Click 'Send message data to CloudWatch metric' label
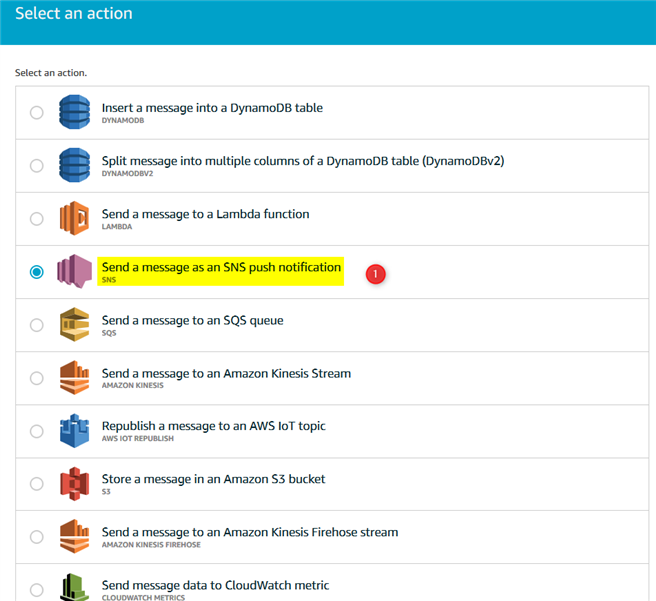 tap(215, 585)
